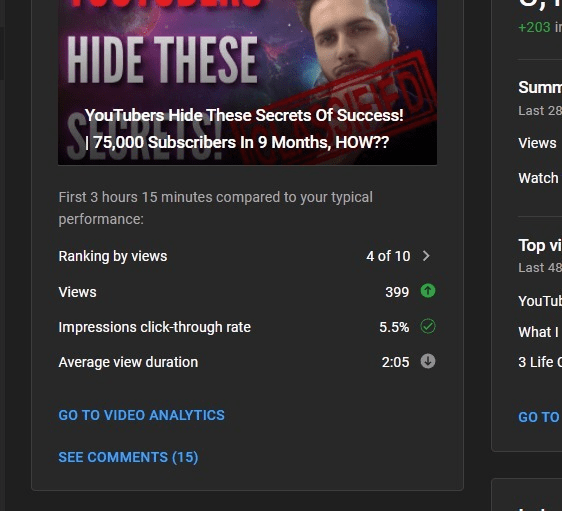Open GO TO VIDEO ANALYTICS link
Screen dimensions: 562x511
tap(142, 415)
